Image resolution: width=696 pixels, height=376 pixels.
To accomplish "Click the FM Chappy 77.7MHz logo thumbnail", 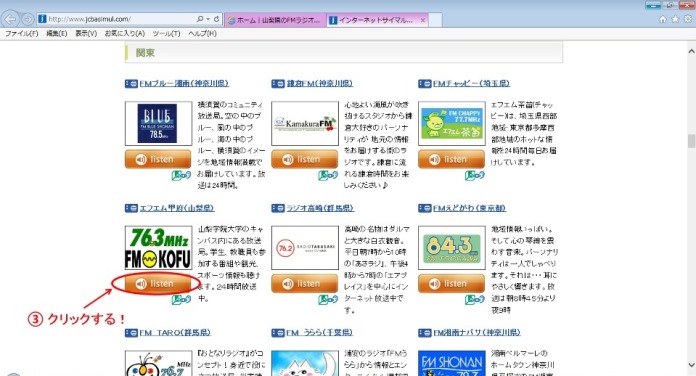I will click(x=451, y=123).
